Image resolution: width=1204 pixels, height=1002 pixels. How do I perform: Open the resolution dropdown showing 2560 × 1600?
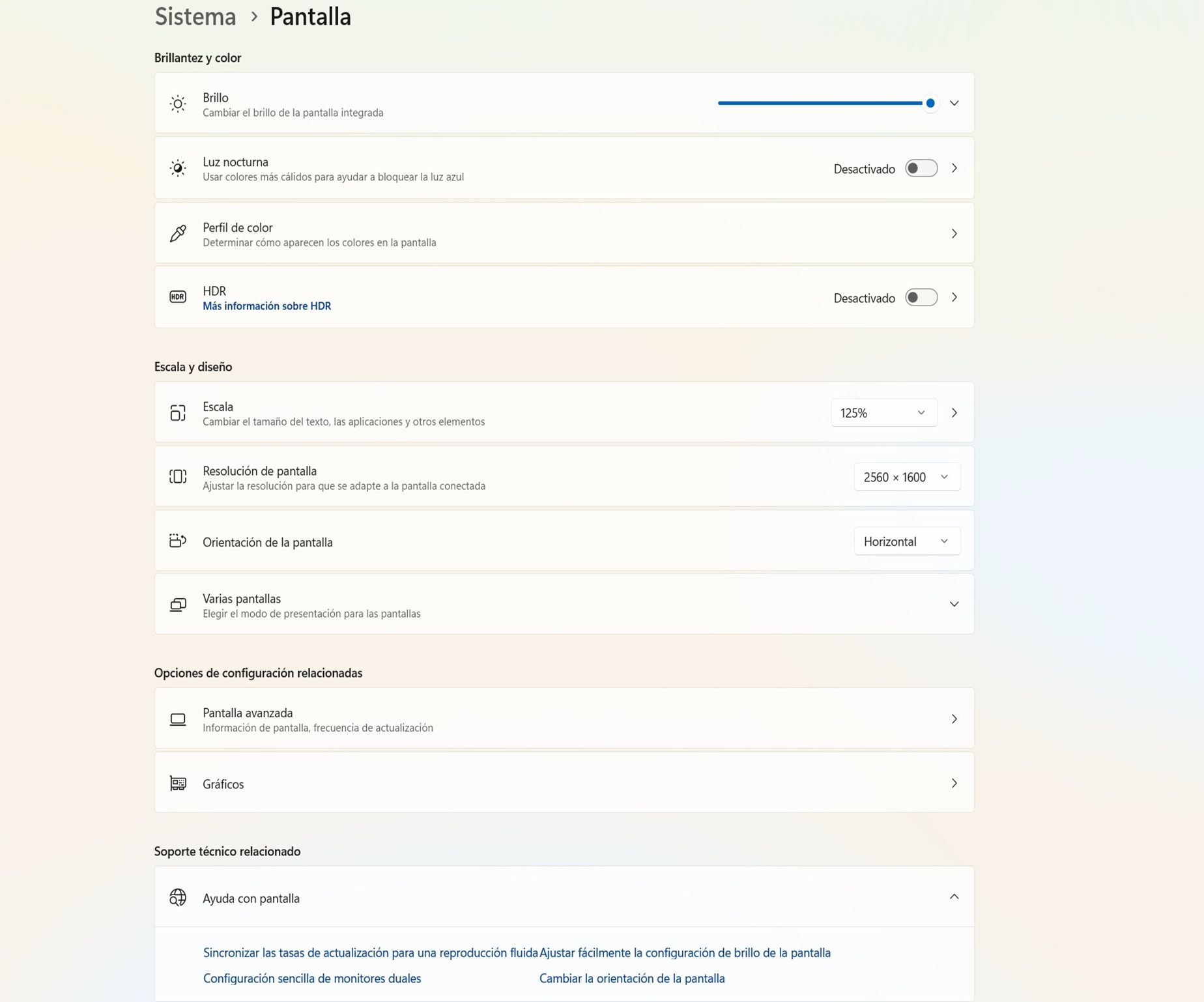coord(906,476)
